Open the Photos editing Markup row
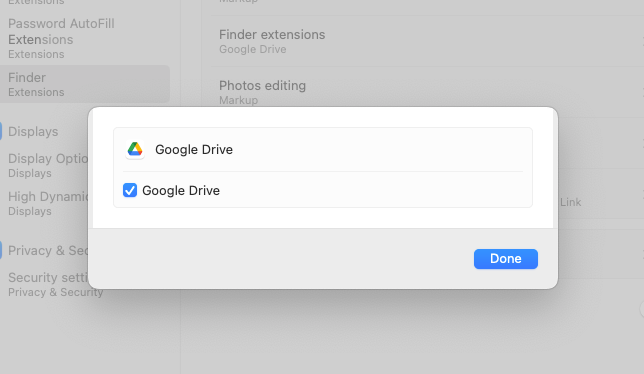This screenshot has height=374, width=644. pos(427,92)
